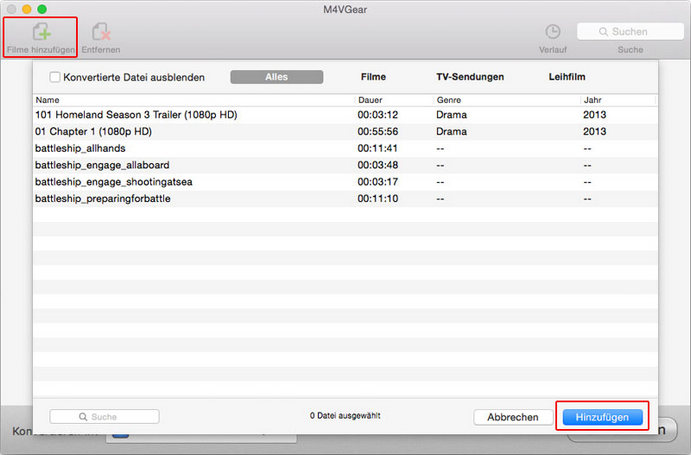Click the Suchen search field in toolbar
Viewport: 691px width, 455px height.
[x=630, y=32]
